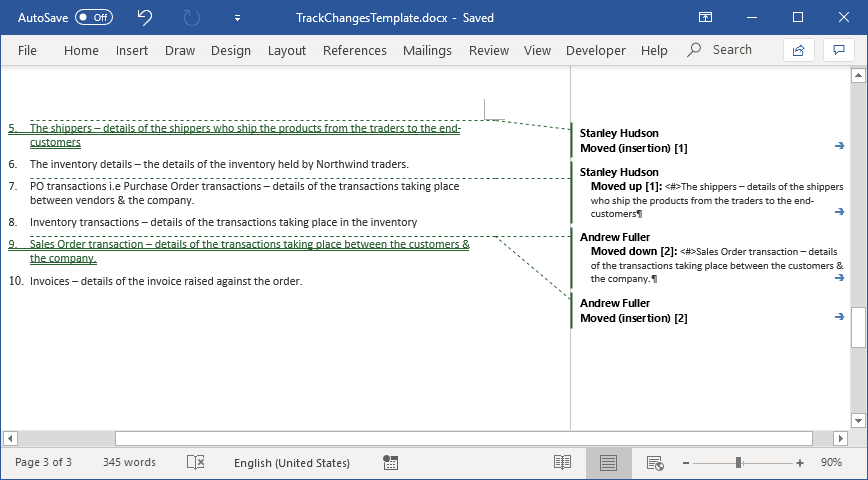This screenshot has width=868, height=480.
Task: Click the Share icon button
Action: (798, 50)
